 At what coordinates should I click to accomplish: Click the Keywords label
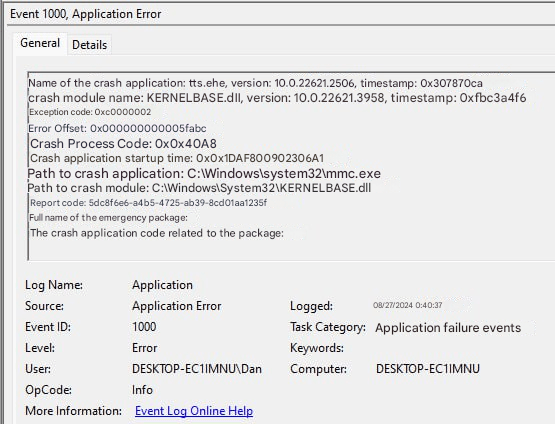point(317,348)
